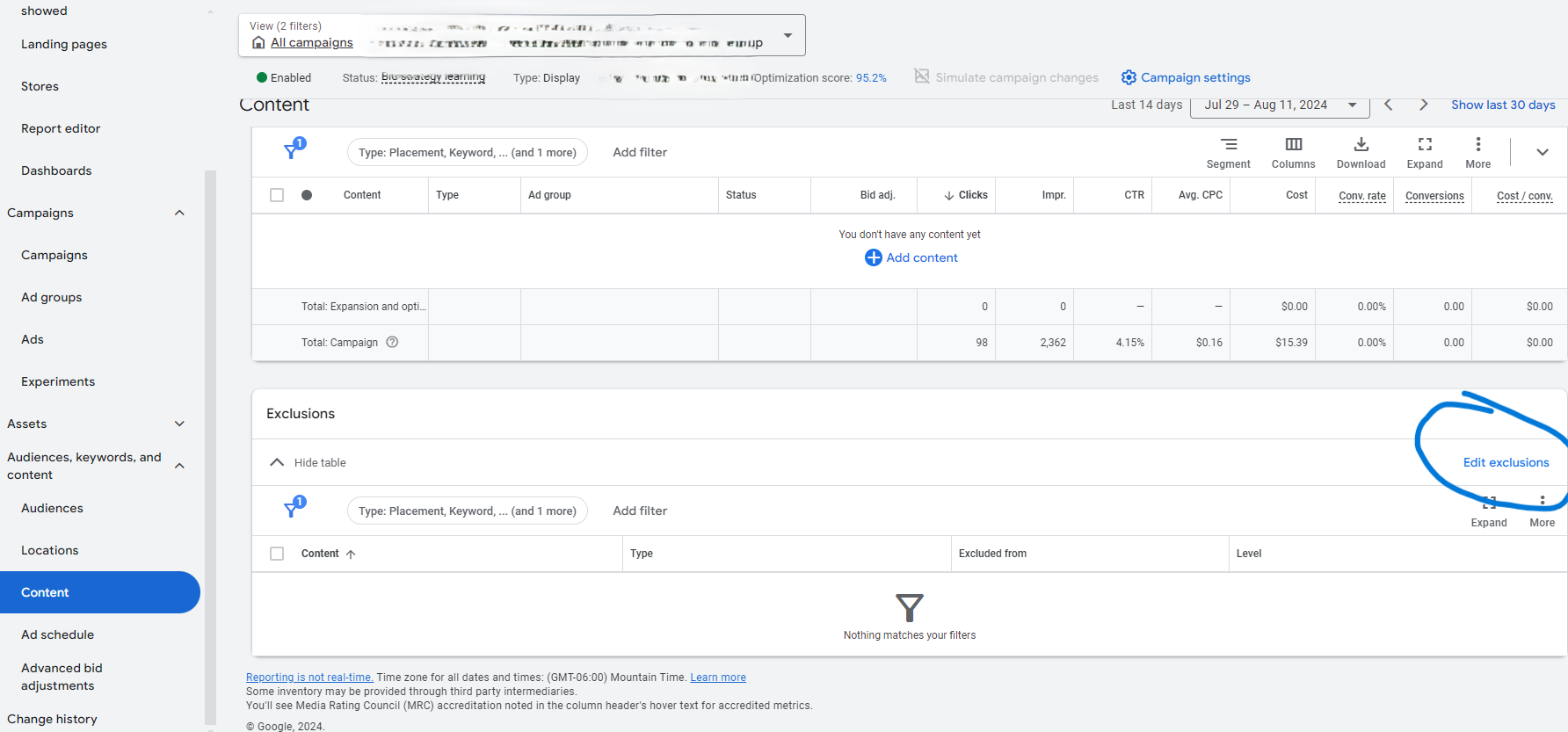
Task: Click the status dot column header
Action: click(307, 195)
